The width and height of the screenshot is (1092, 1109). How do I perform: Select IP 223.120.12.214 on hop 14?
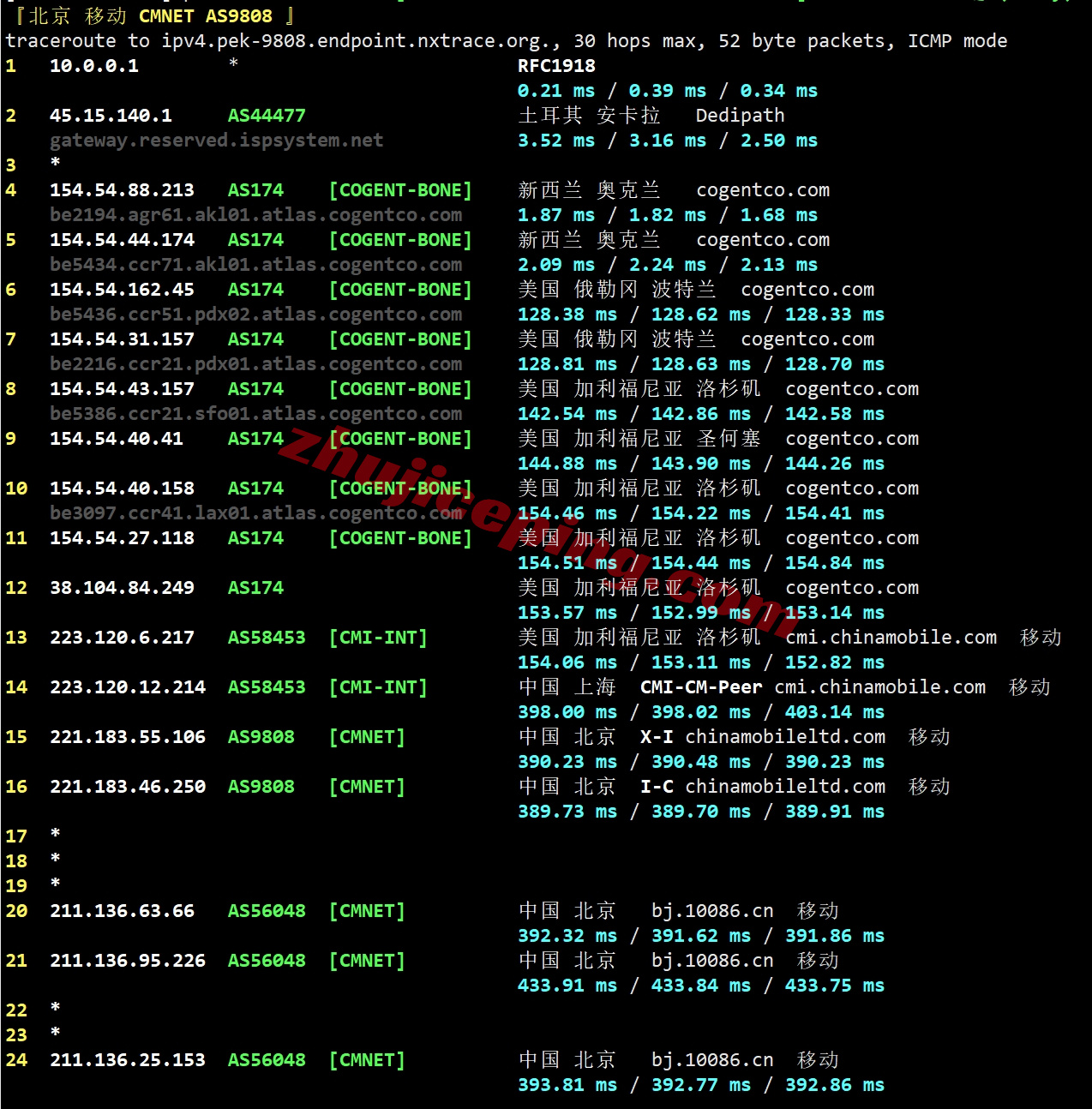click(128, 687)
